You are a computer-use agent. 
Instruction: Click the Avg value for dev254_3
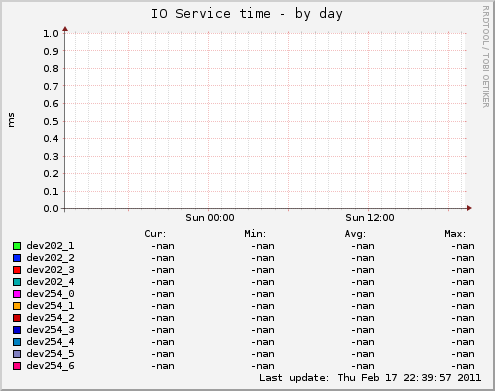pos(363,330)
